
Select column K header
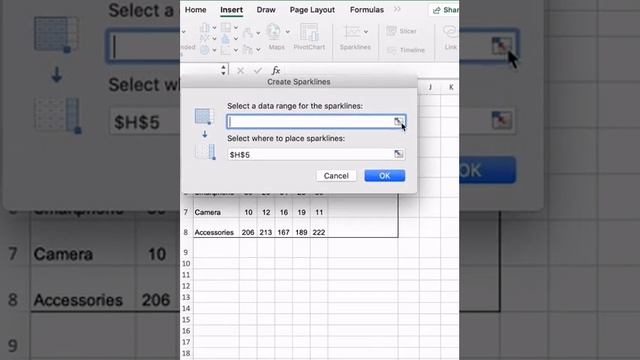click(451, 87)
